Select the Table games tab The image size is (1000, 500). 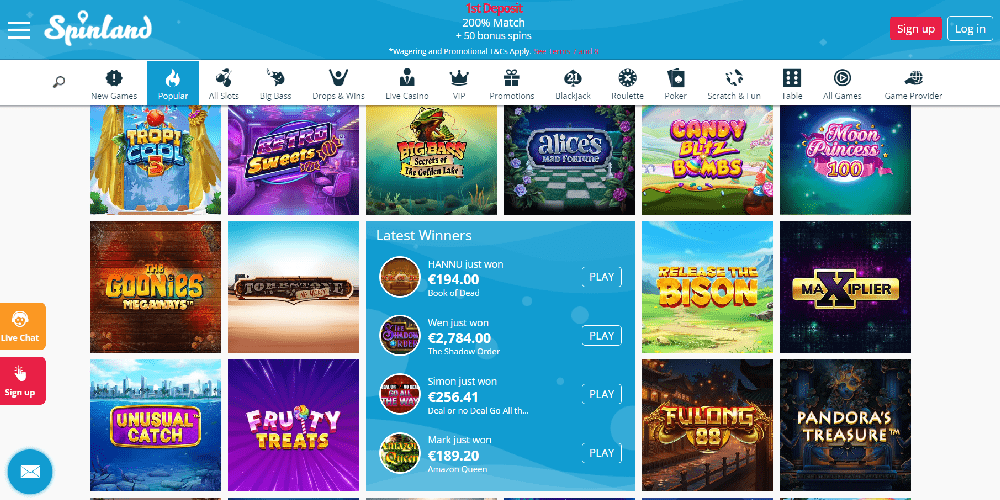tap(791, 84)
